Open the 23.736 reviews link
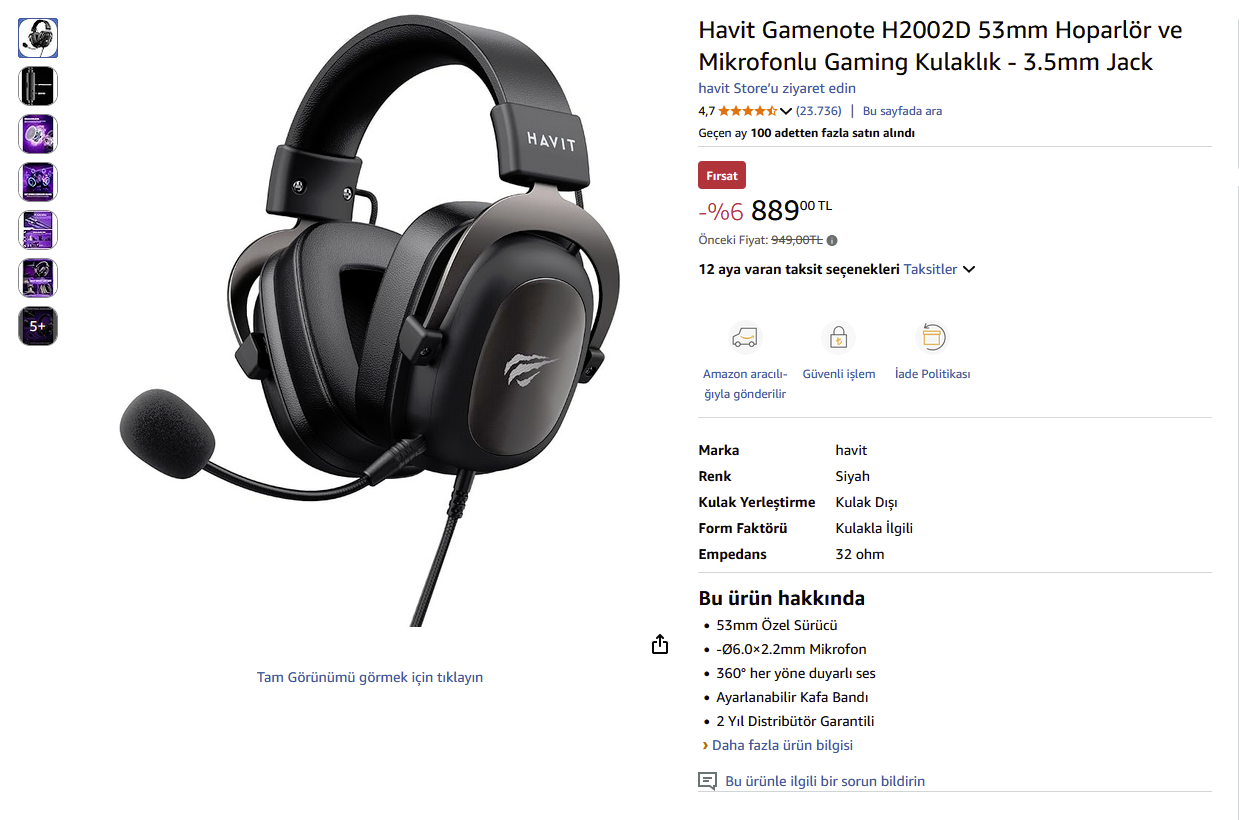This screenshot has height=820, width=1239. click(x=818, y=111)
